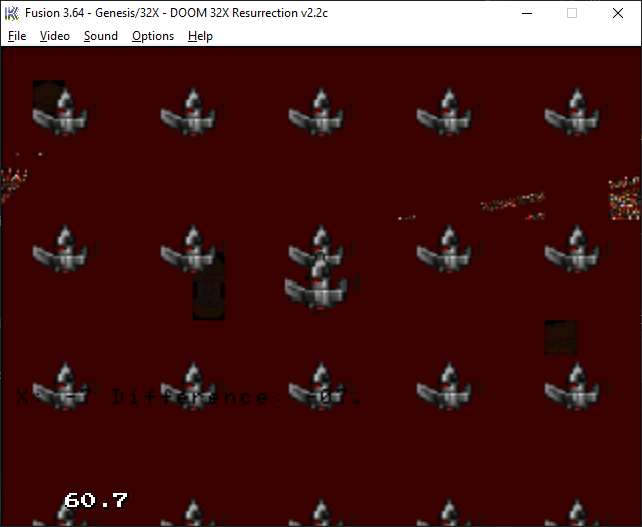The width and height of the screenshot is (642, 527).
Task: Click the second rocket in top row
Action: 190,112
